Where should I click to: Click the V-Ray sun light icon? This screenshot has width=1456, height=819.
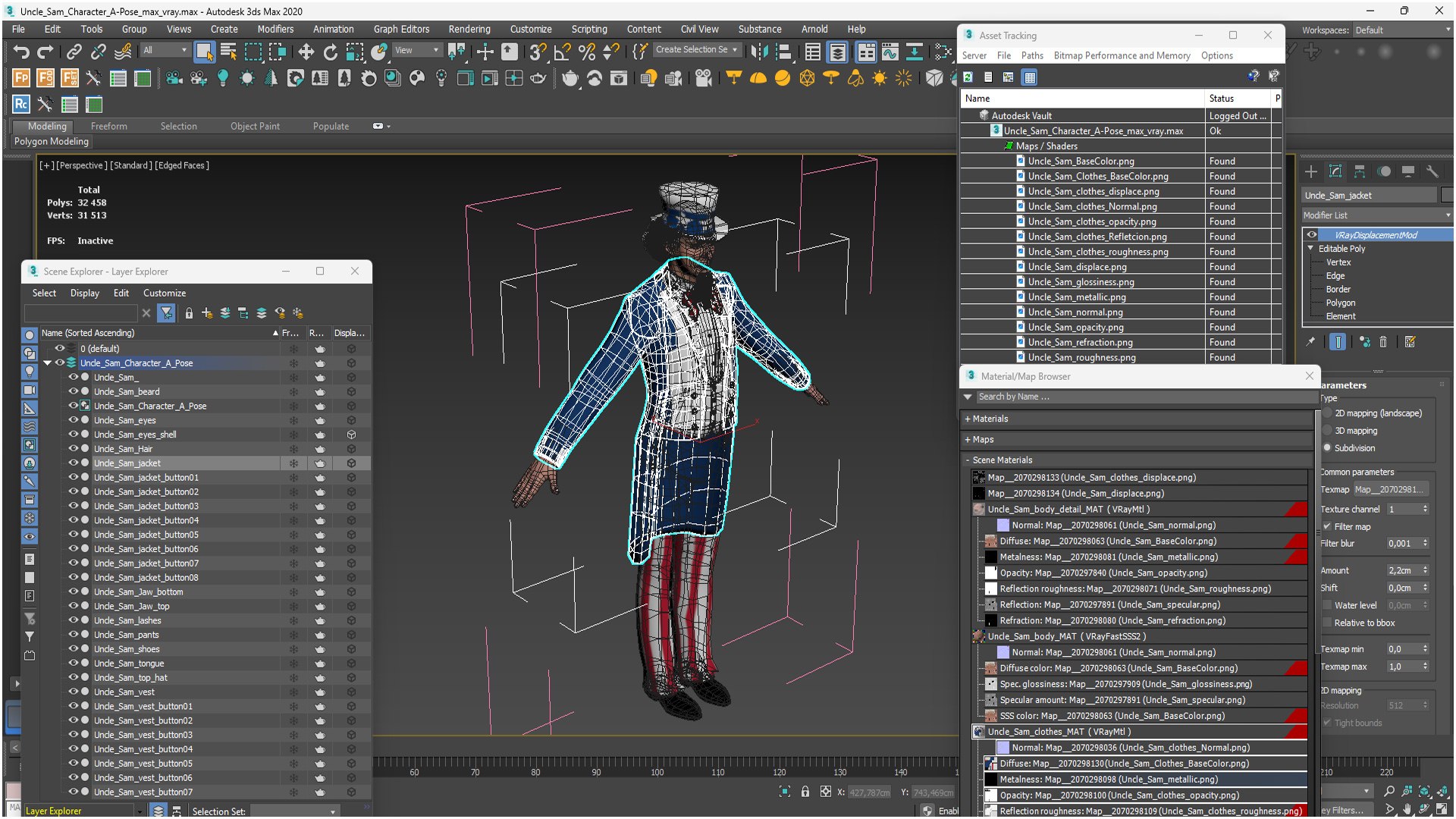coord(880,78)
